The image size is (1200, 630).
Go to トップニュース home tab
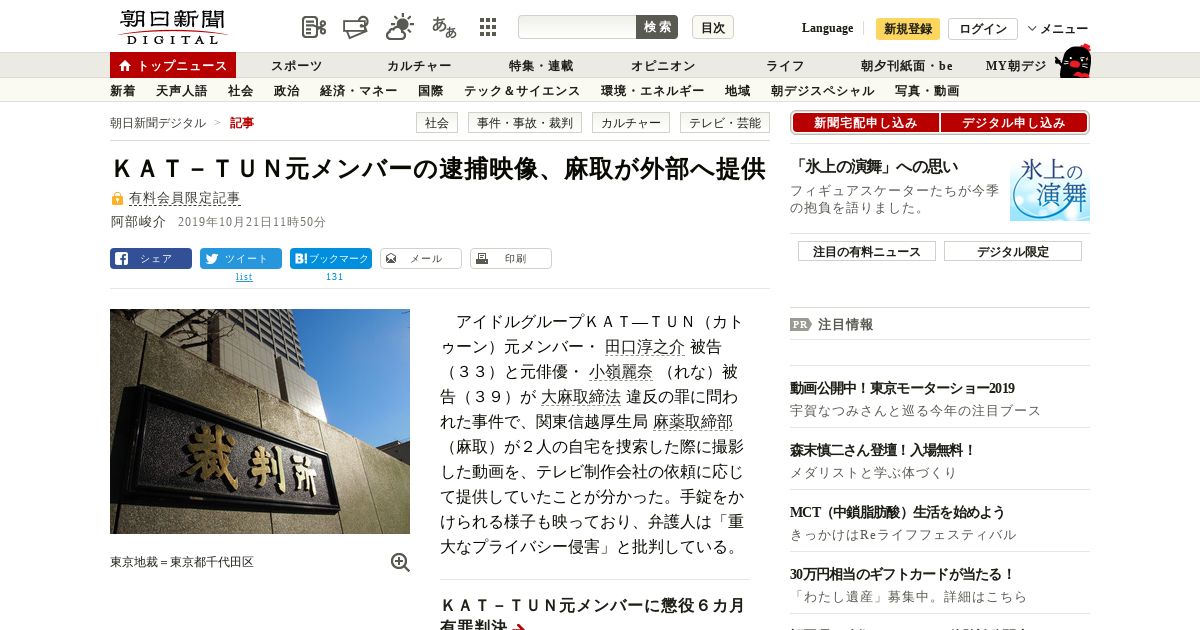(x=173, y=65)
